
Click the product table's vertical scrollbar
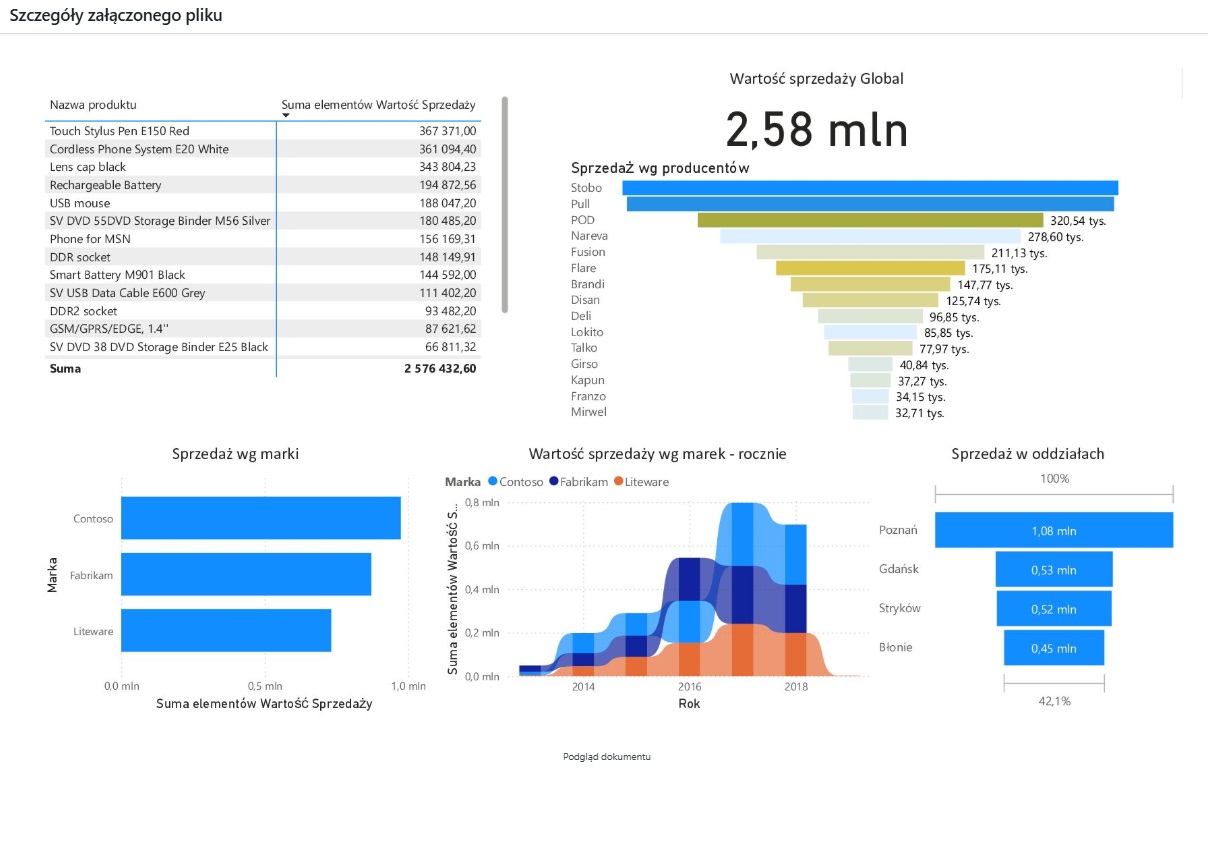click(x=505, y=205)
